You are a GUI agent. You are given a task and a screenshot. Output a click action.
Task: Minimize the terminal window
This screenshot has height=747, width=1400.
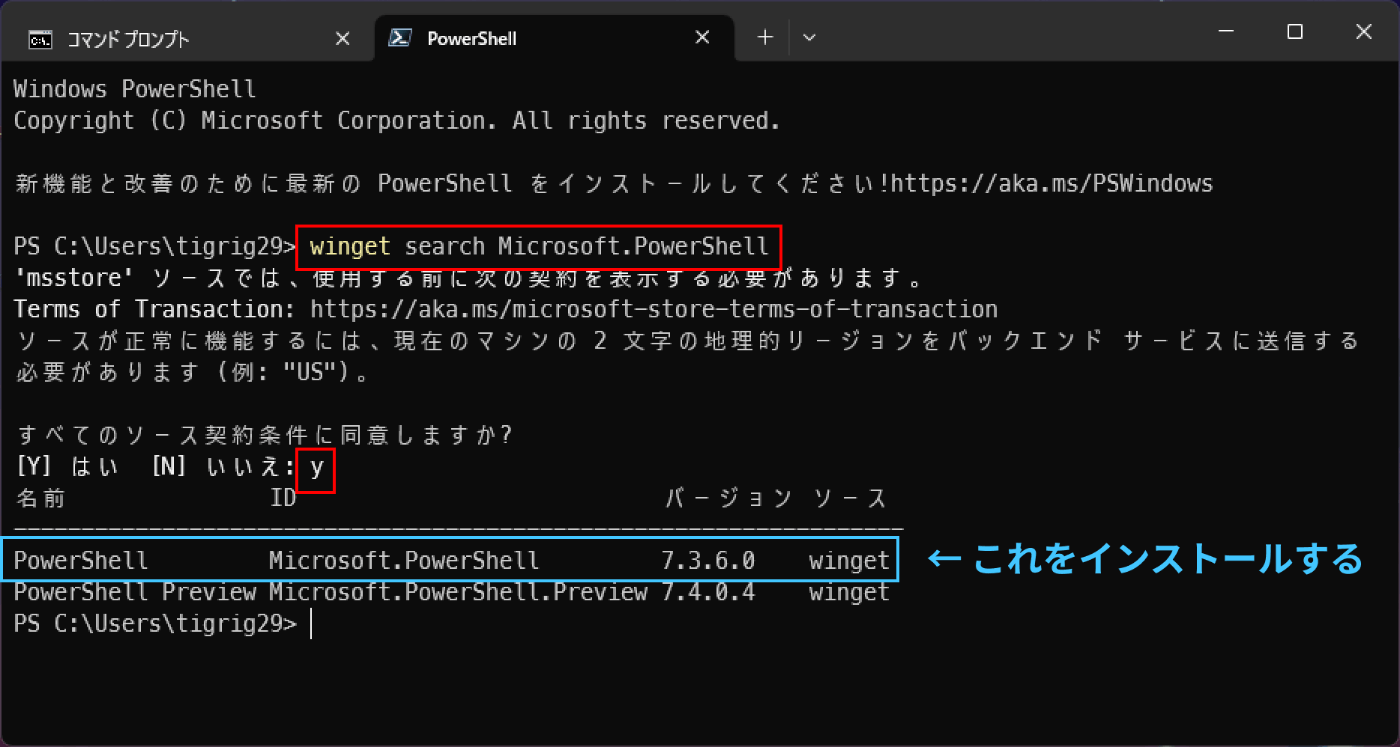coord(1225,33)
